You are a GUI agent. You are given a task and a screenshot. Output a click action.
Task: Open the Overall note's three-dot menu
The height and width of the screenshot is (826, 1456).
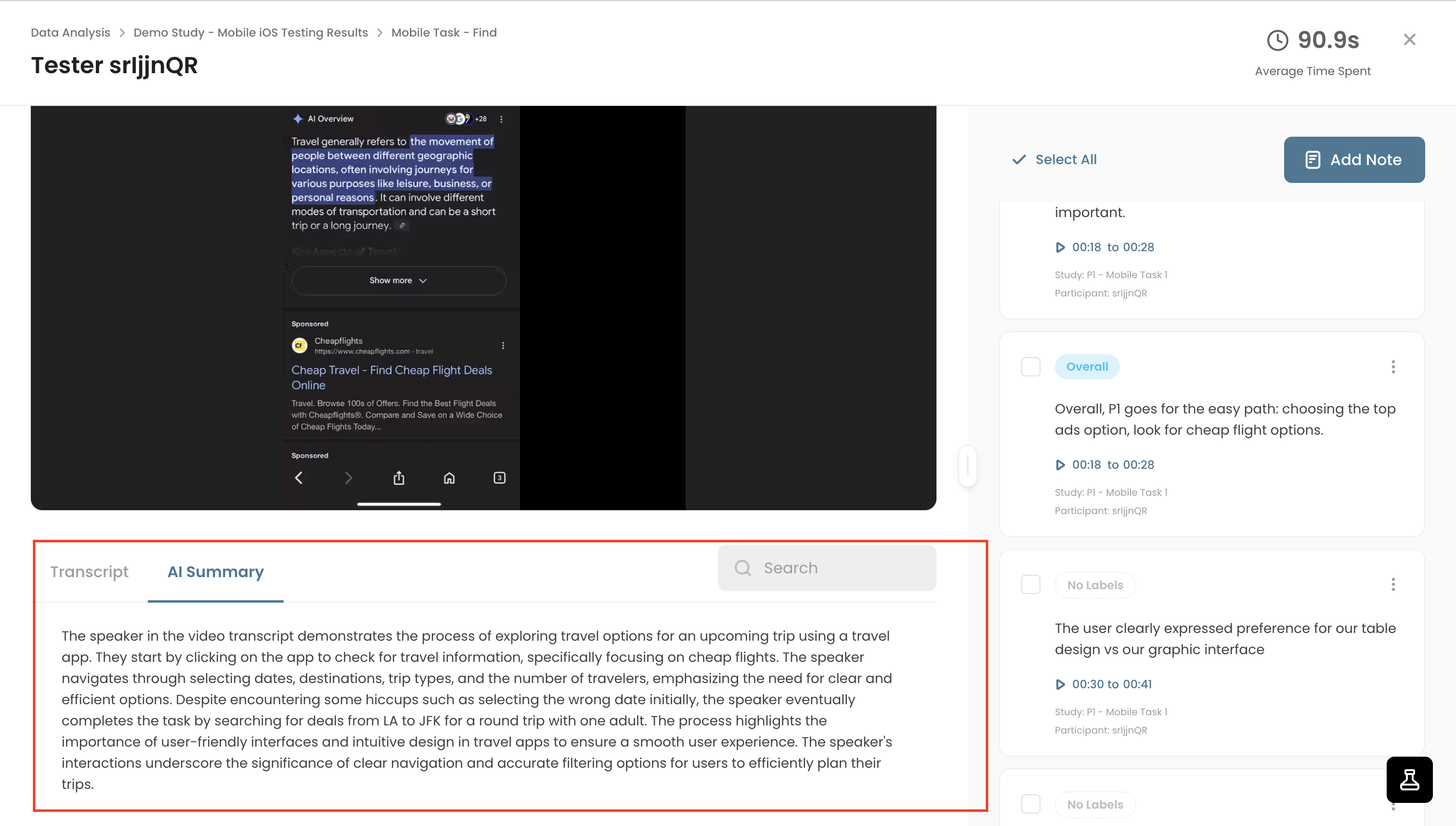pos(1393,366)
